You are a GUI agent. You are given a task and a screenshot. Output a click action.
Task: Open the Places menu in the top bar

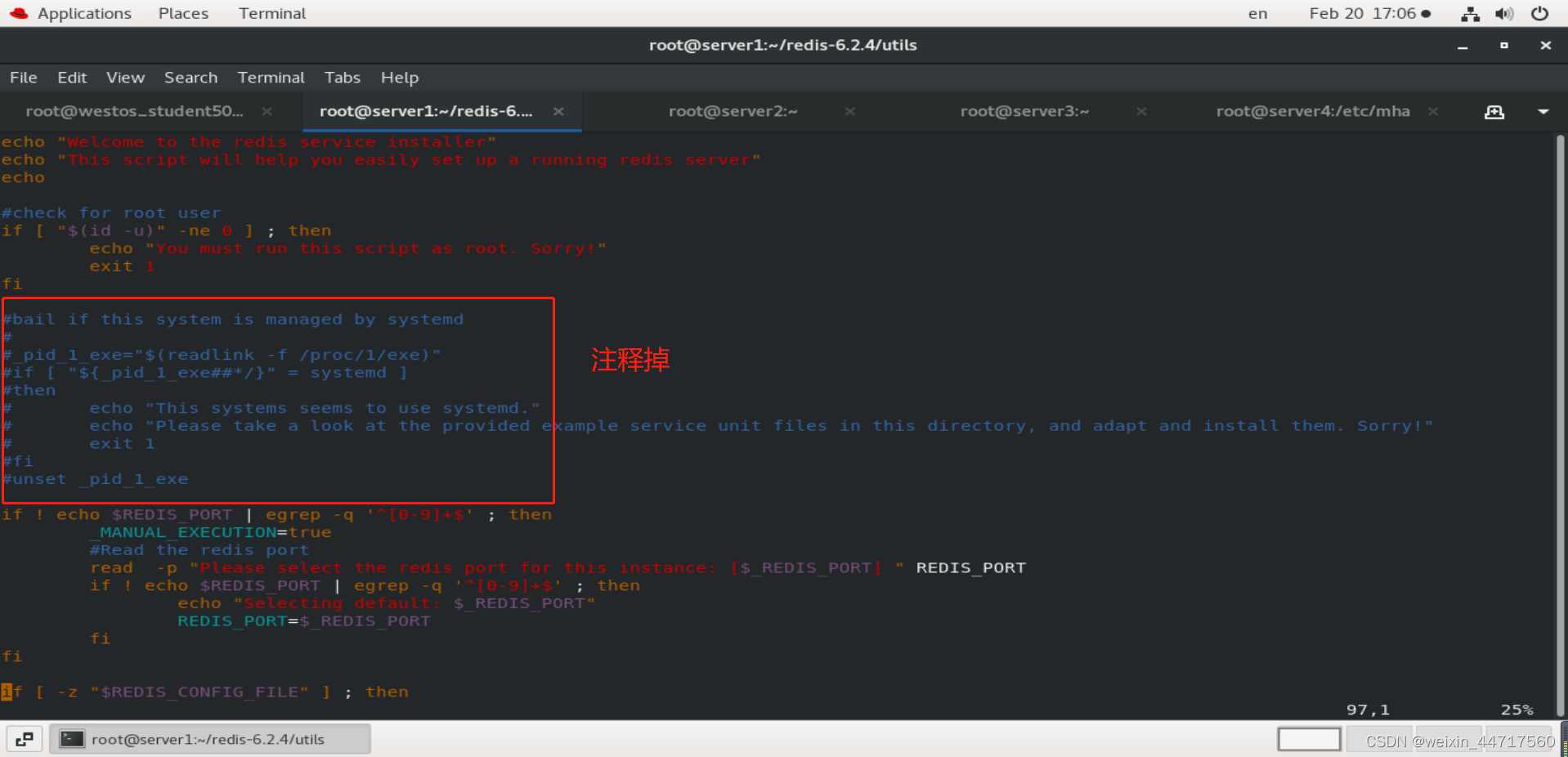(183, 13)
